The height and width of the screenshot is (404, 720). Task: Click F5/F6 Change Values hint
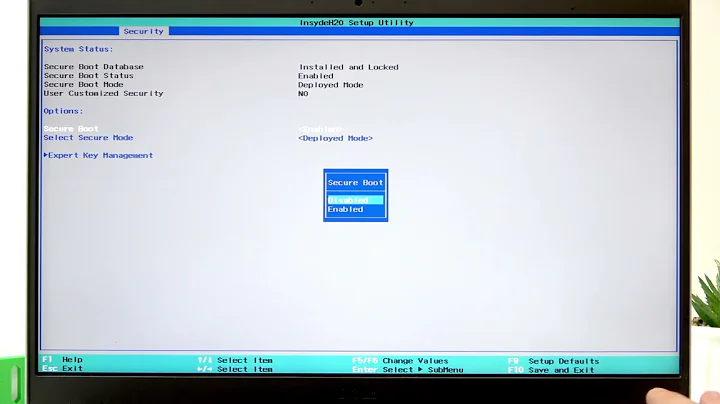(x=400, y=361)
